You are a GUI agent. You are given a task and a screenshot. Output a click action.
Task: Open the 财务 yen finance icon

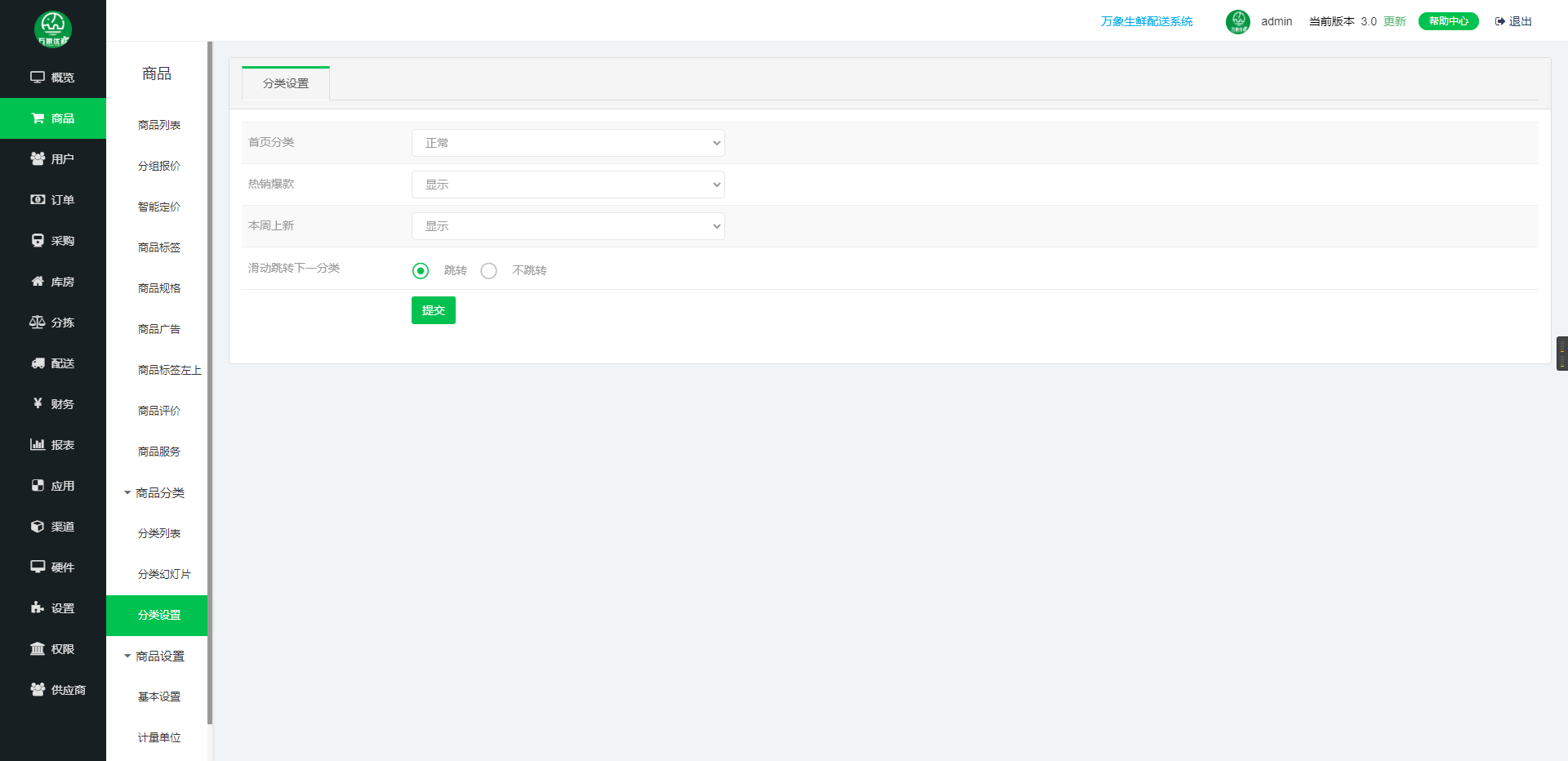(x=38, y=403)
